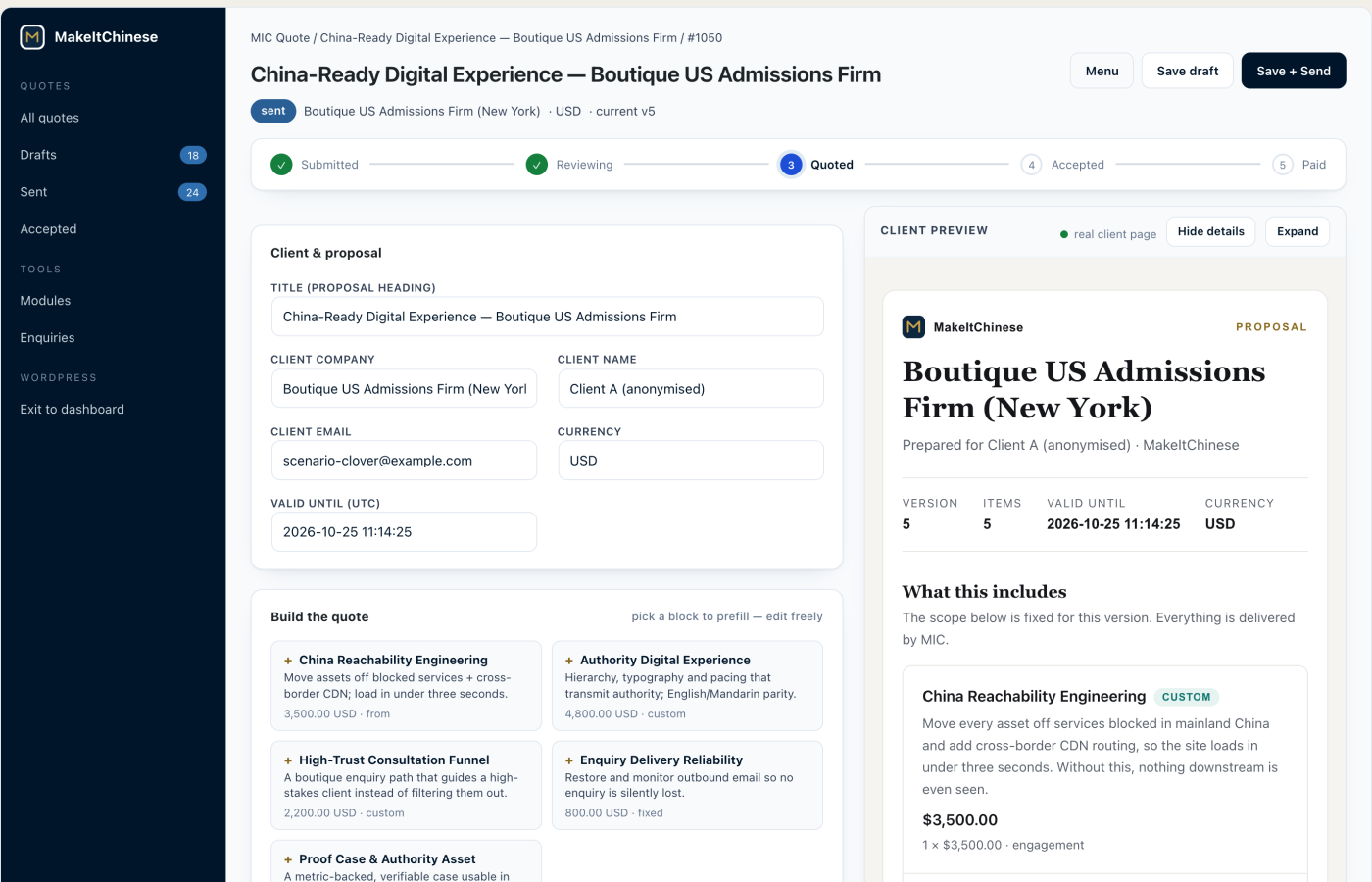Image resolution: width=1372 pixels, height=882 pixels.
Task: Click the Client company input field
Action: coord(404,389)
